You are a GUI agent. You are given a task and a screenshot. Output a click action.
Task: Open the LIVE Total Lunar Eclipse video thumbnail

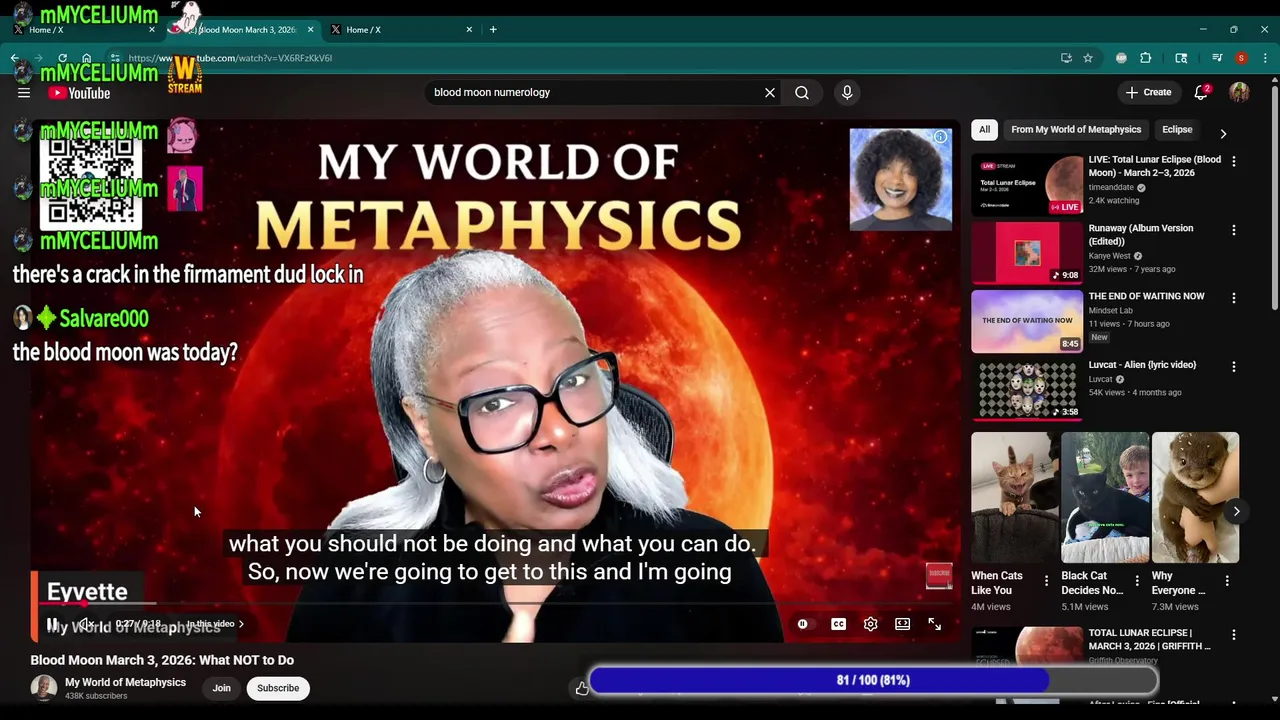coord(1027,184)
